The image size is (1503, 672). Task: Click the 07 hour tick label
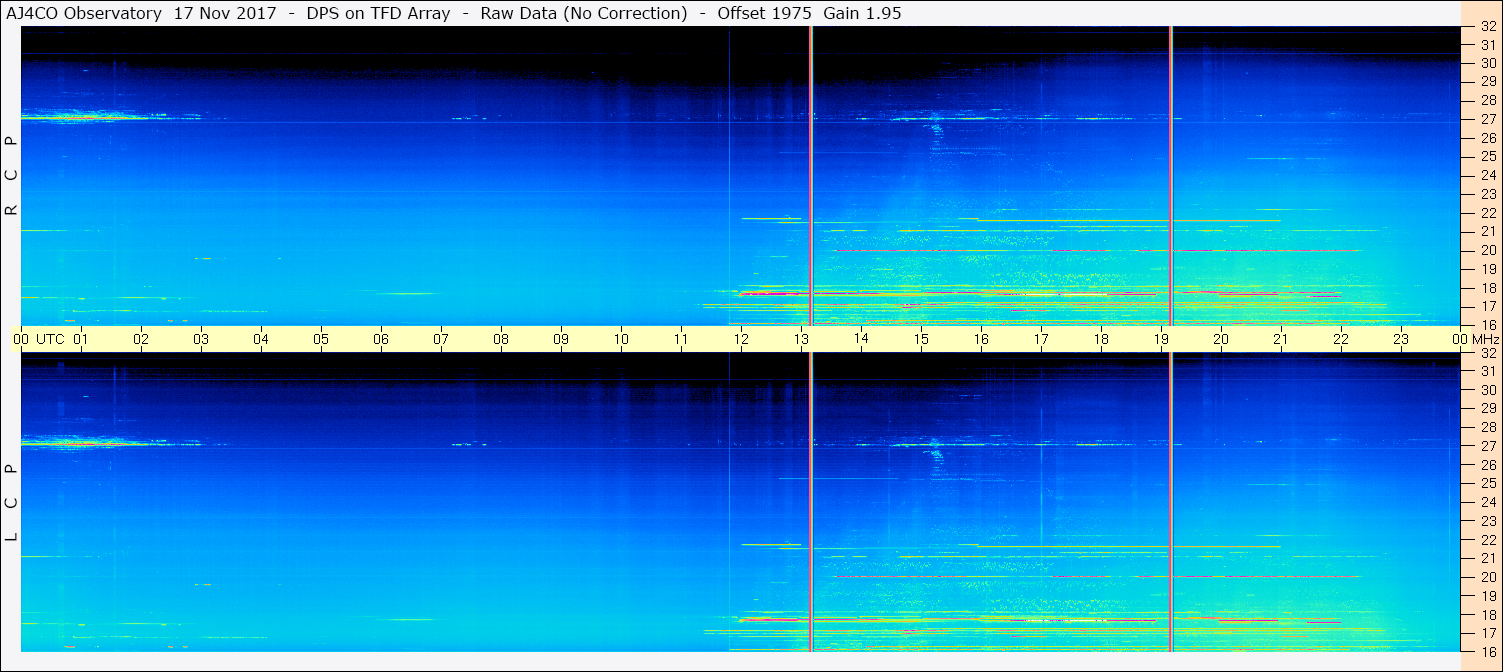coord(441,339)
